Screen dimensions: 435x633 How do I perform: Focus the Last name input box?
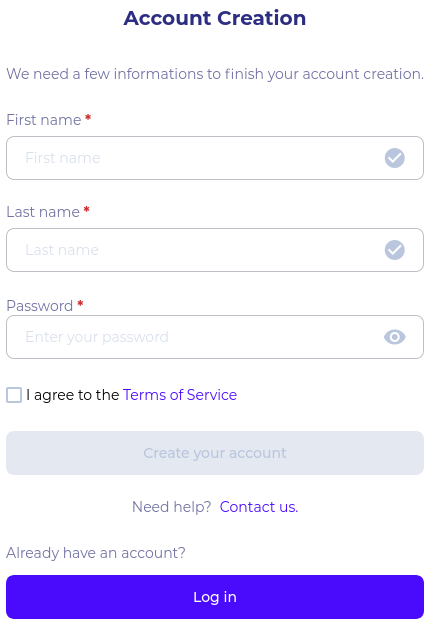(x=215, y=250)
